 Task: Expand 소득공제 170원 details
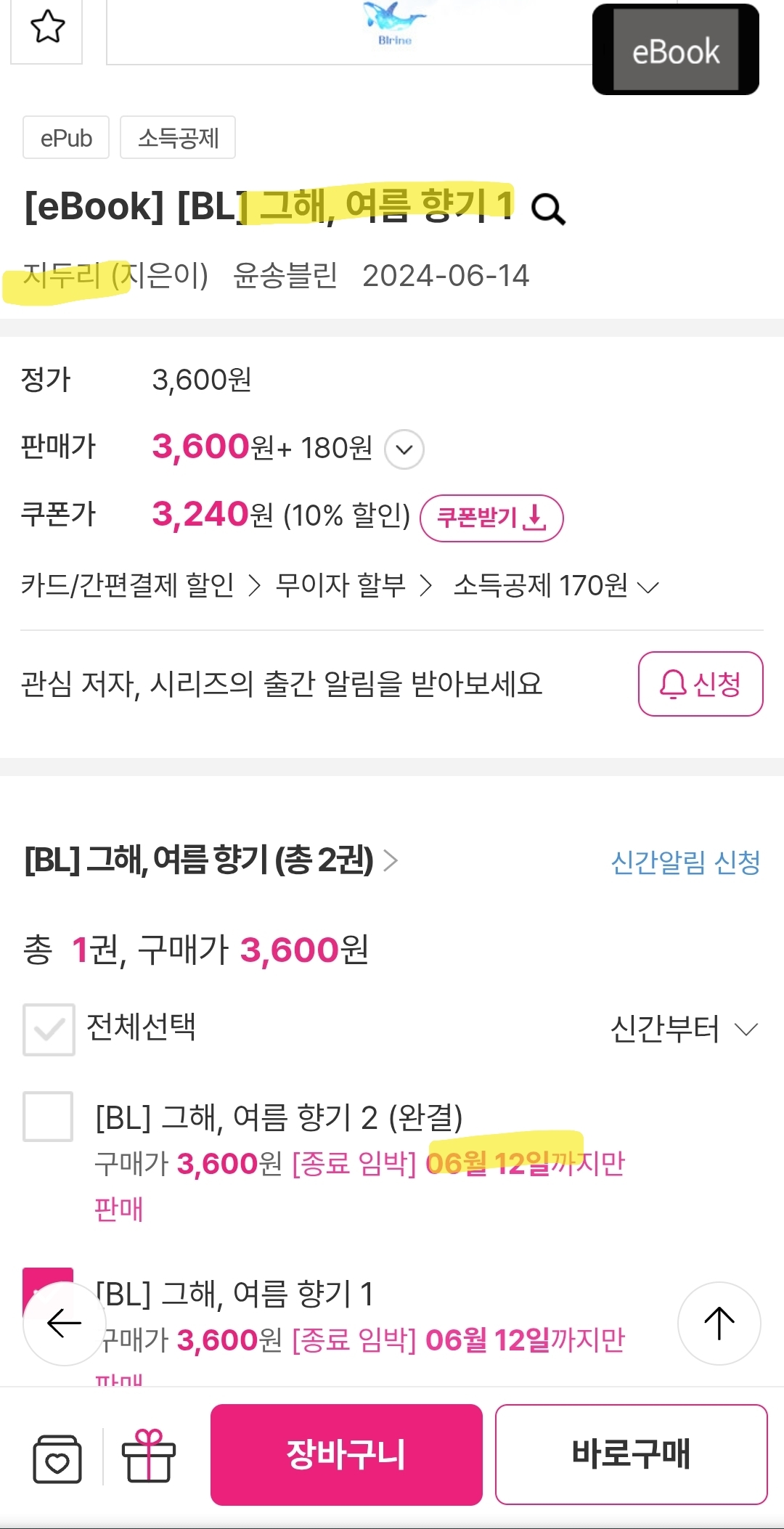point(556,586)
